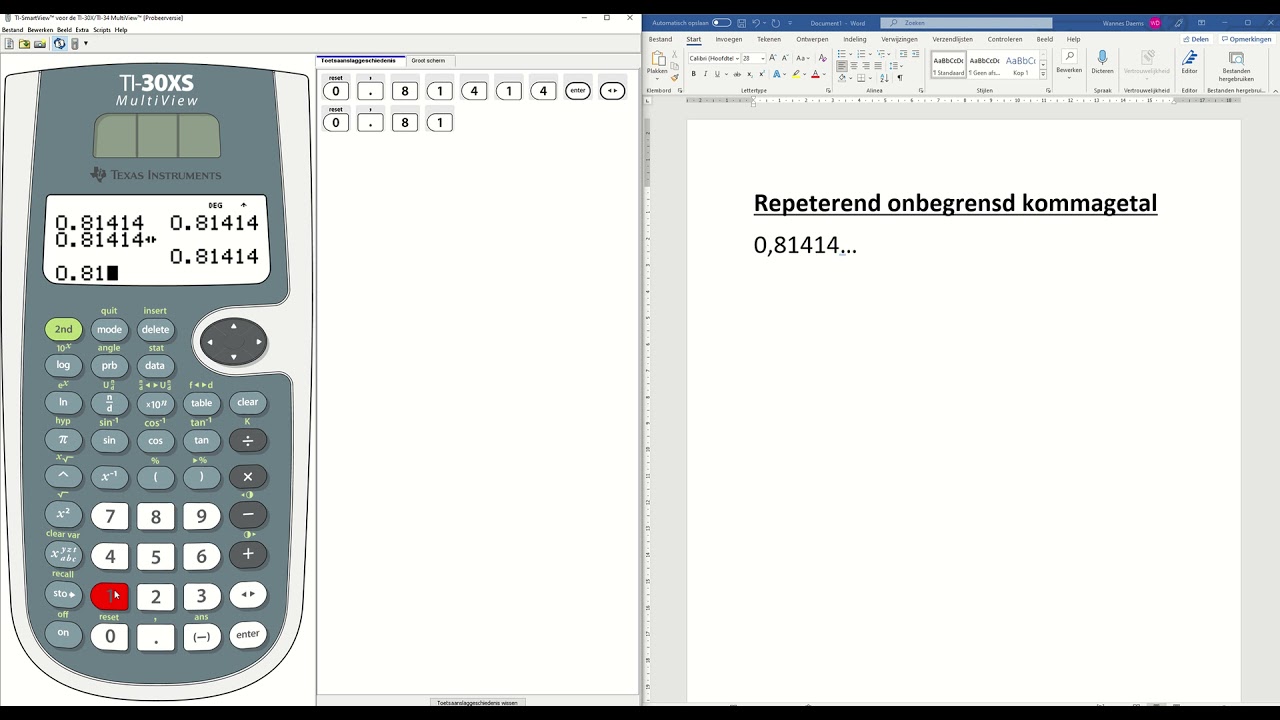The width and height of the screenshot is (1280, 720).
Task: Click the calculator decimal point key
Action: coord(155,637)
